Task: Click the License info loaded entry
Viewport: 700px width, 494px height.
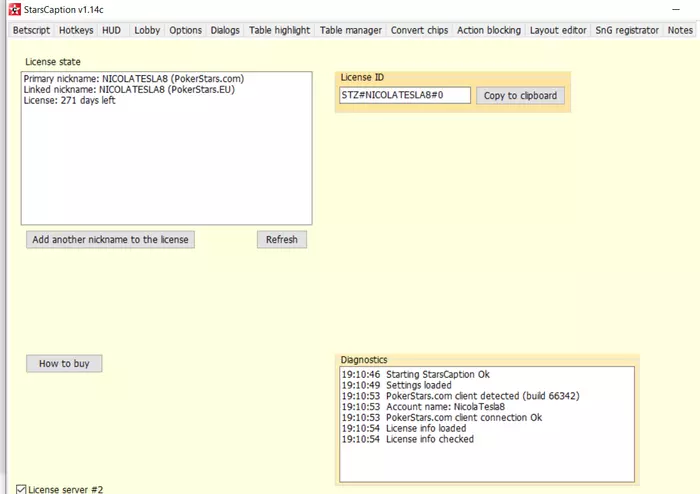Action: coord(404,428)
